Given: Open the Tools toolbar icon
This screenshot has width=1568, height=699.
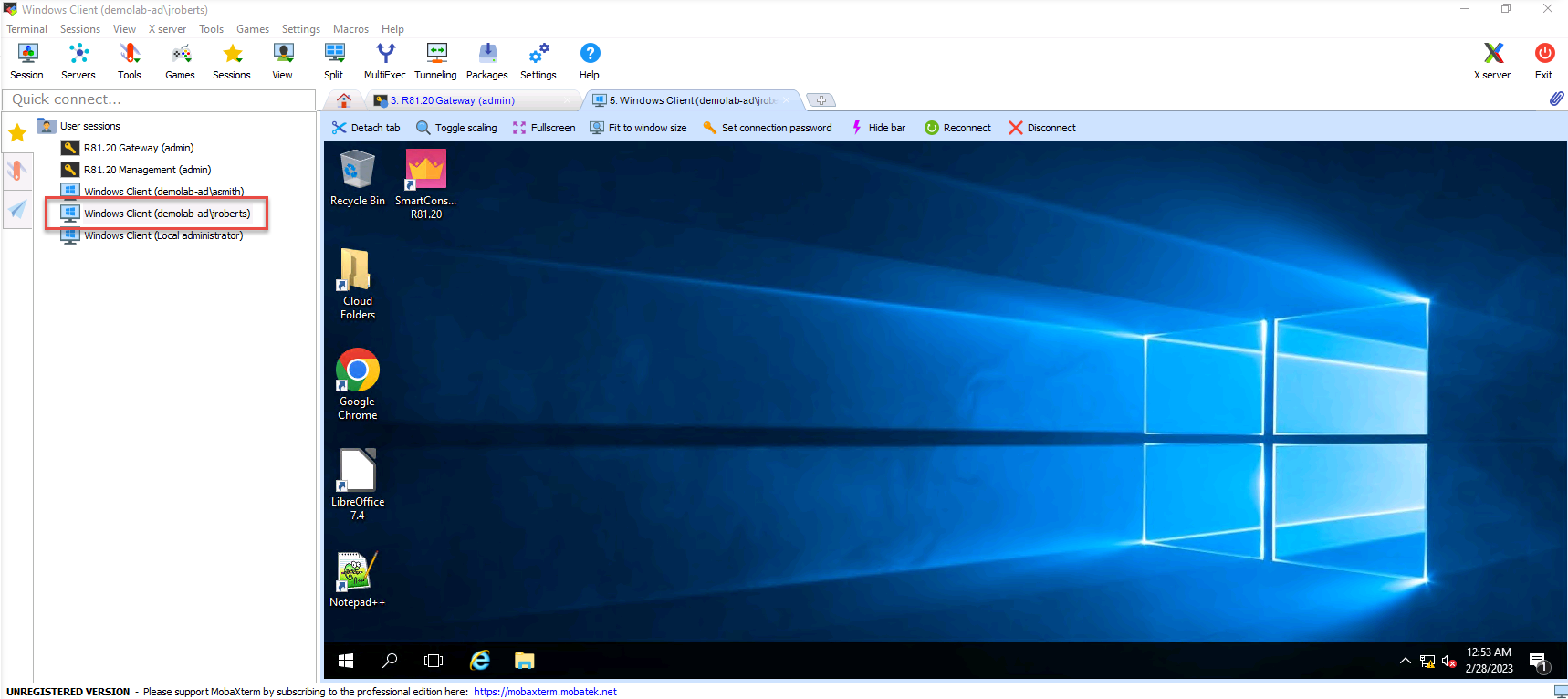Looking at the screenshot, I should (x=130, y=61).
